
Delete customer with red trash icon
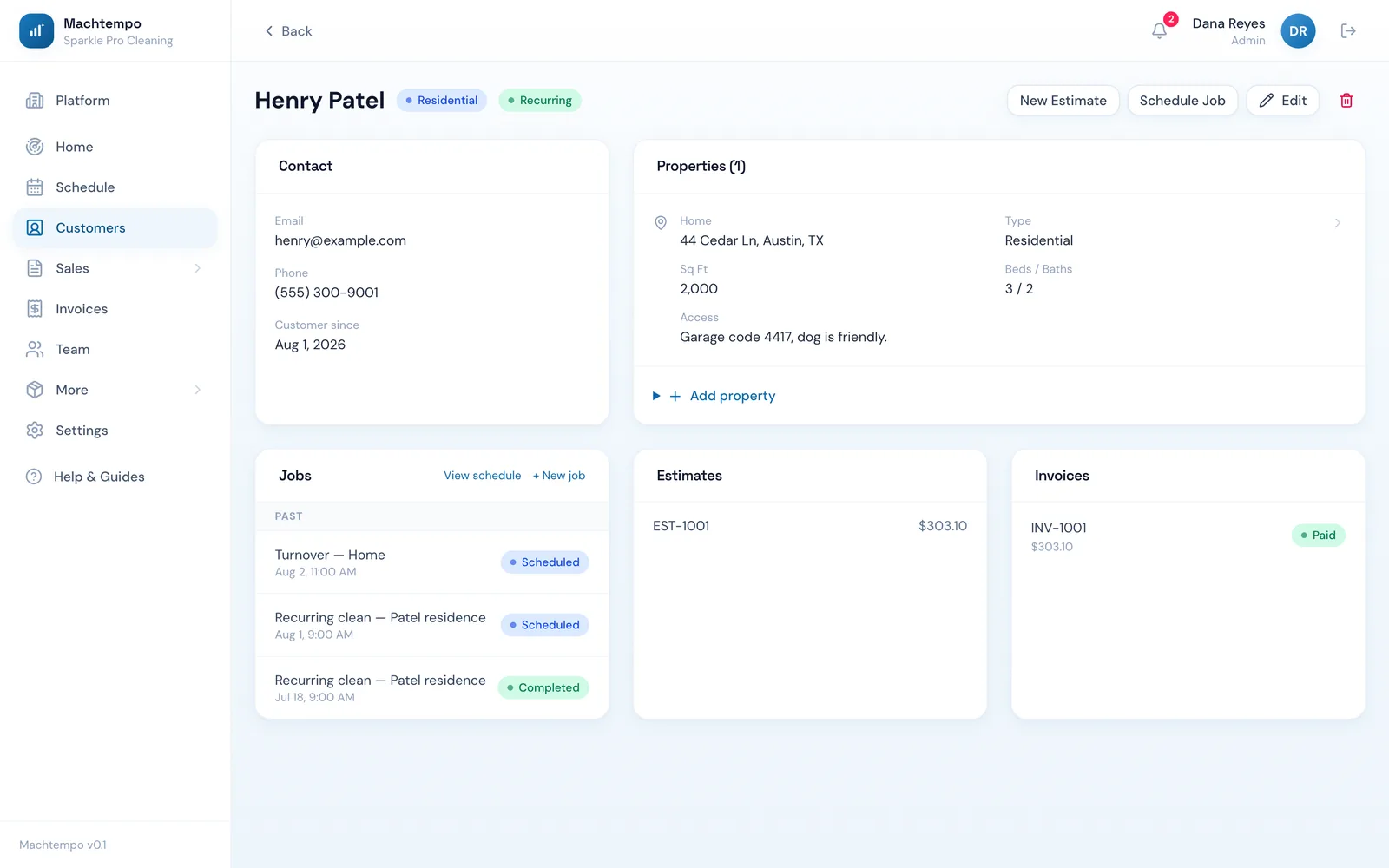click(1346, 101)
